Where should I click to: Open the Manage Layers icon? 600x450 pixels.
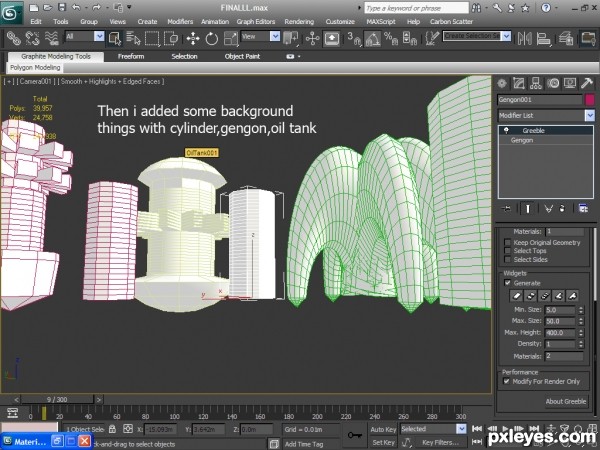pos(566,38)
